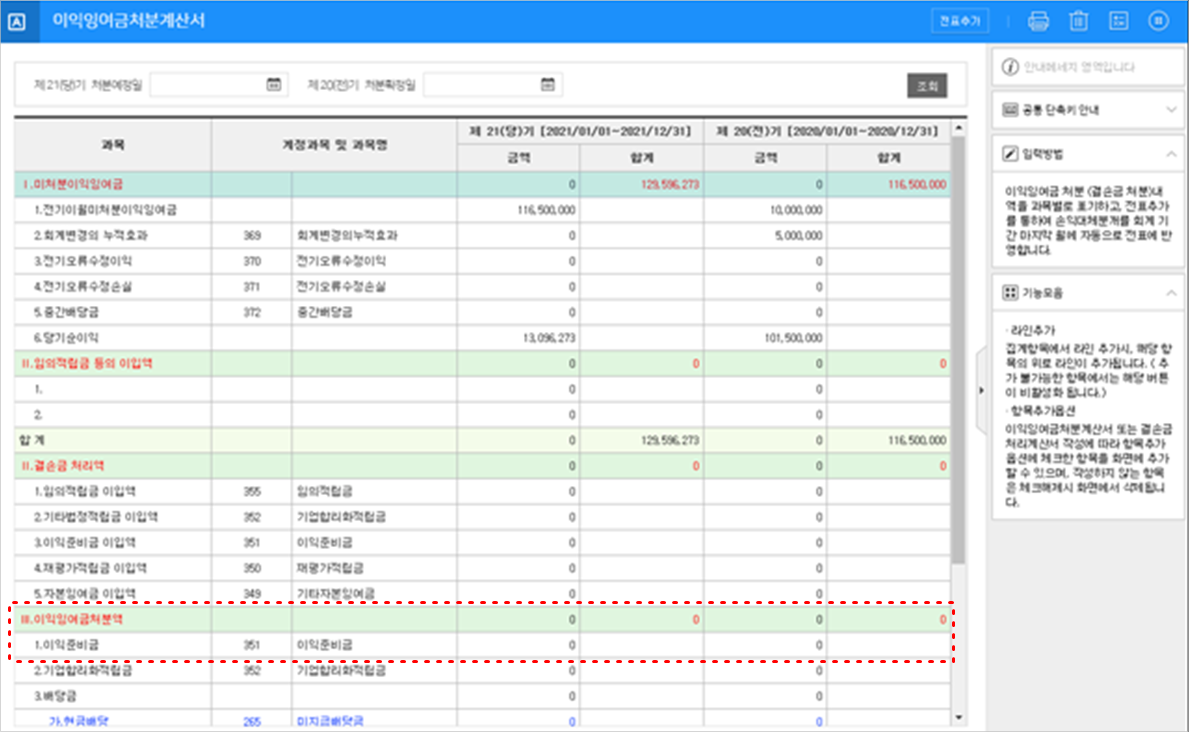Select row 1.이익준비금

coord(66,646)
